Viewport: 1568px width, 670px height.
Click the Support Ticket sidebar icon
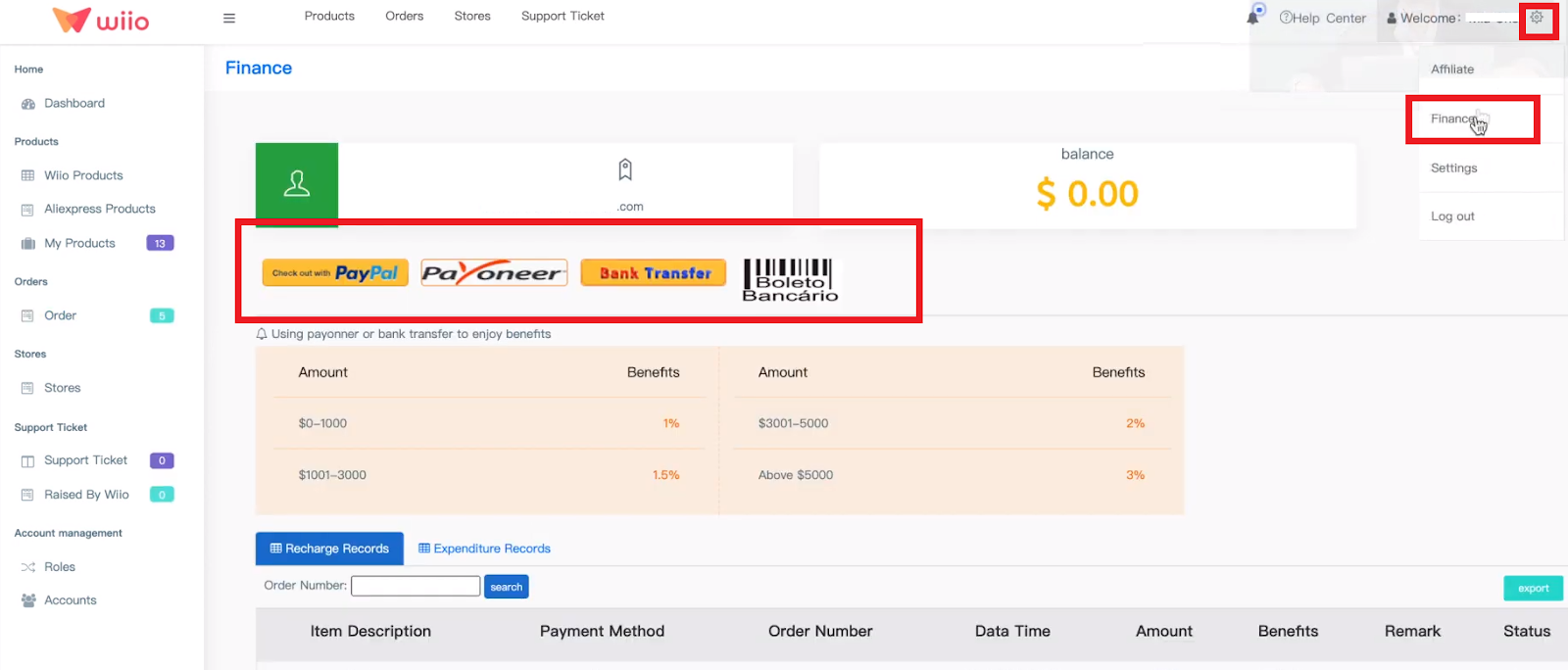[x=27, y=461]
